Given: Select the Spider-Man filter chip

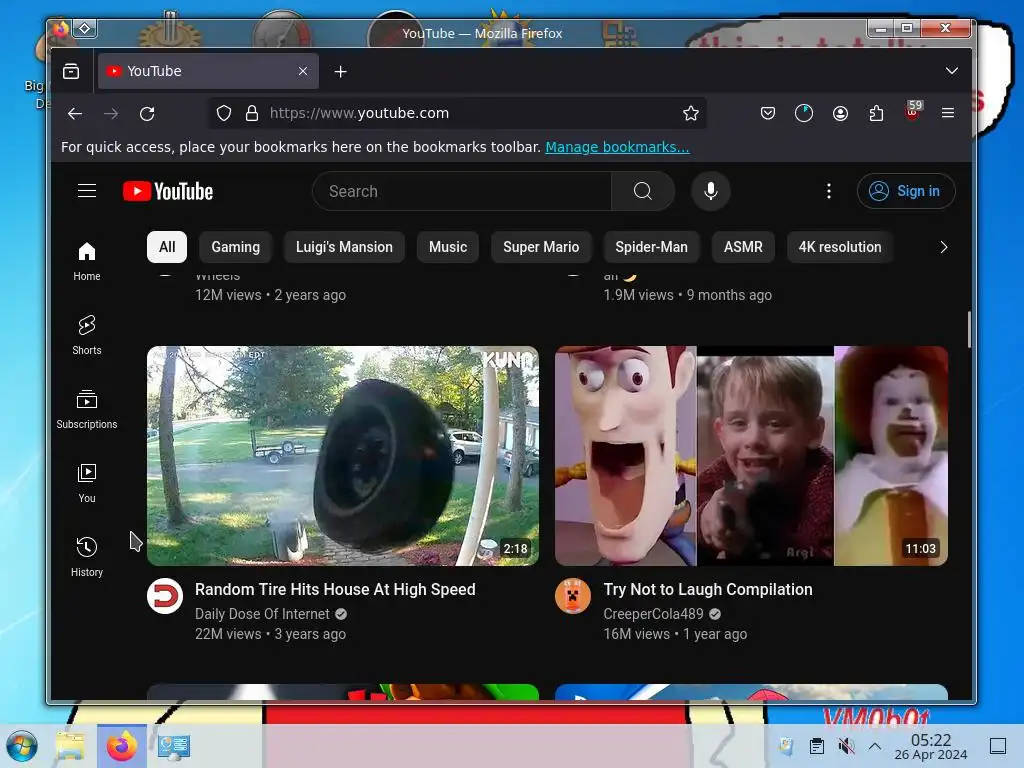Looking at the screenshot, I should click(x=651, y=247).
